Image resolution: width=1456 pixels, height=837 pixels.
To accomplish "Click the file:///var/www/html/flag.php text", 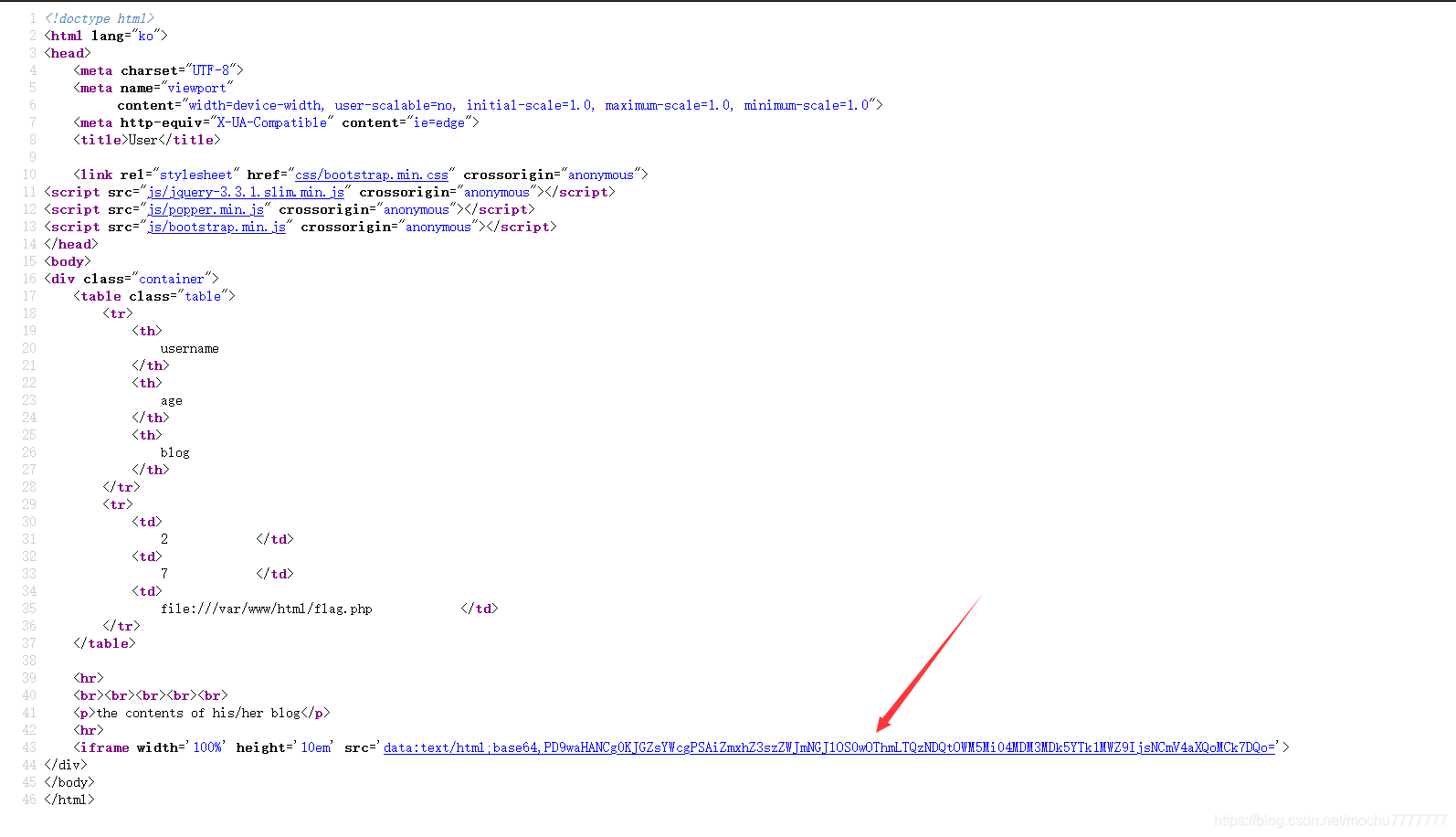I will [267, 609].
